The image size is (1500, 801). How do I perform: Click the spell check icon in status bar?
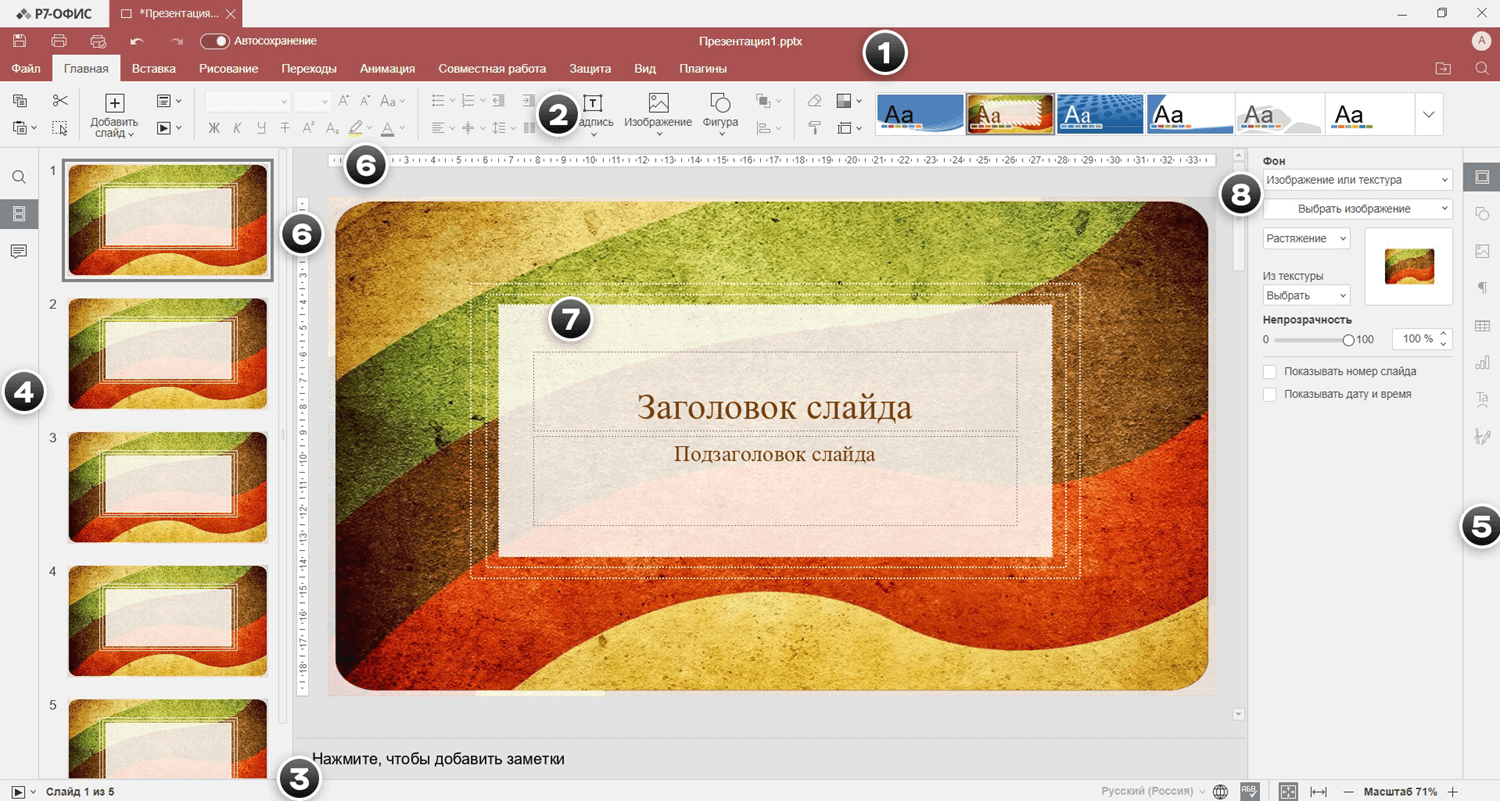(x=1249, y=790)
